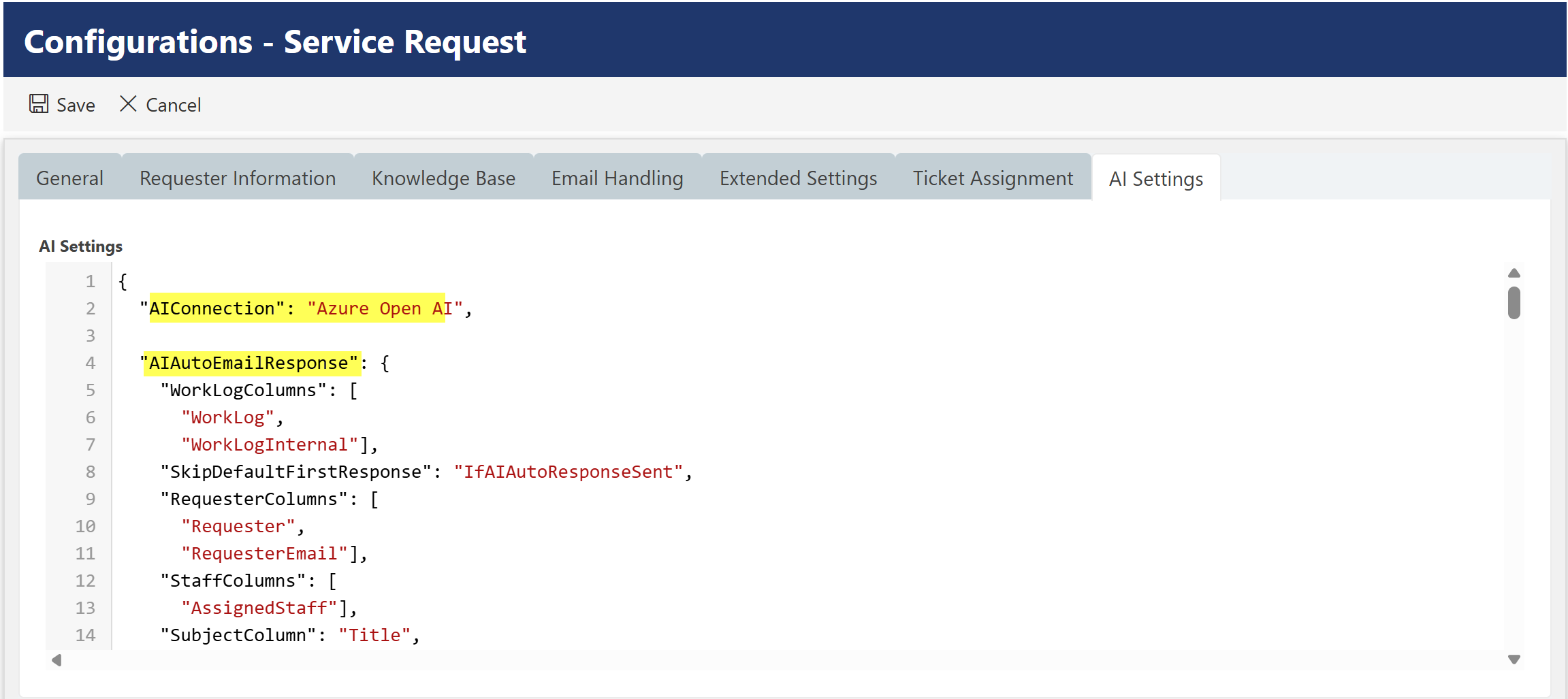The width and height of the screenshot is (1568, 699).
Task: Select the AI Settings tab
Action: click(1155, 179)
